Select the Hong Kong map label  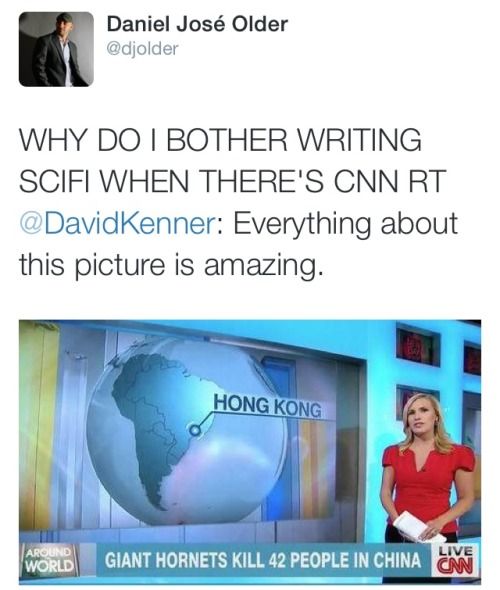268,406
